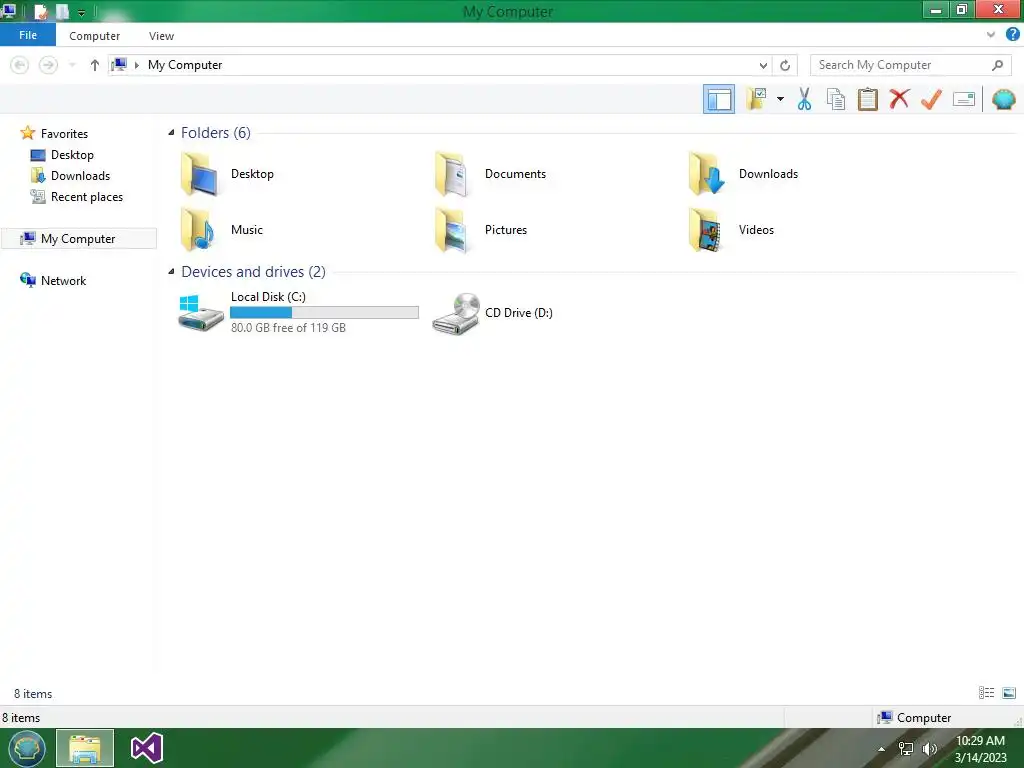1024x768 pixels.
Task: Click the folder options icon with checkbox
Action: point(756,99)
